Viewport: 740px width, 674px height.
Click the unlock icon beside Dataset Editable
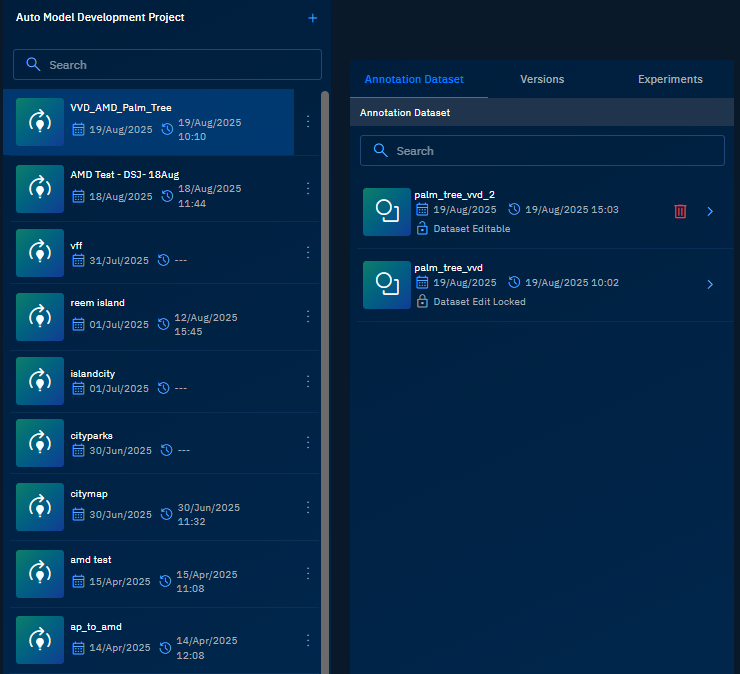tap(422, 229)
